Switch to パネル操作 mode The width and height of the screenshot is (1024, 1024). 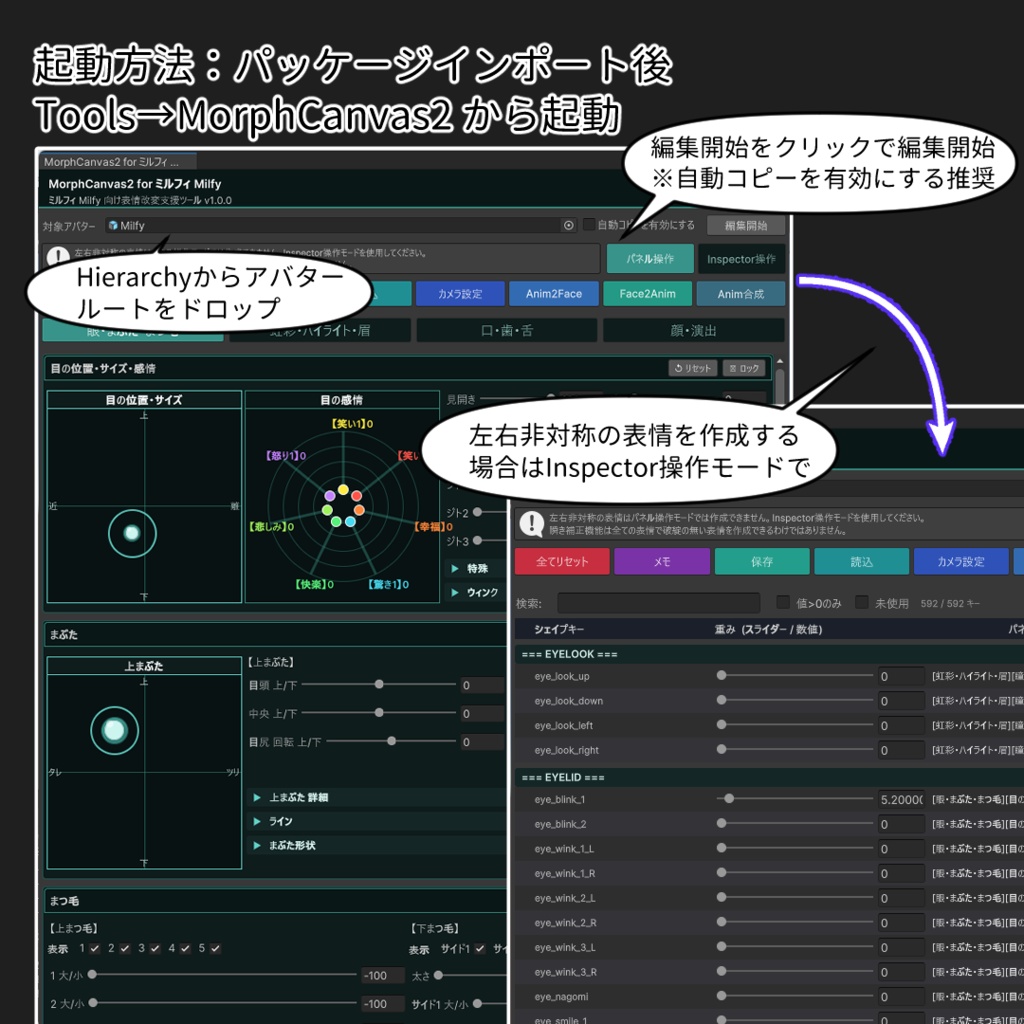coord(650,259)
